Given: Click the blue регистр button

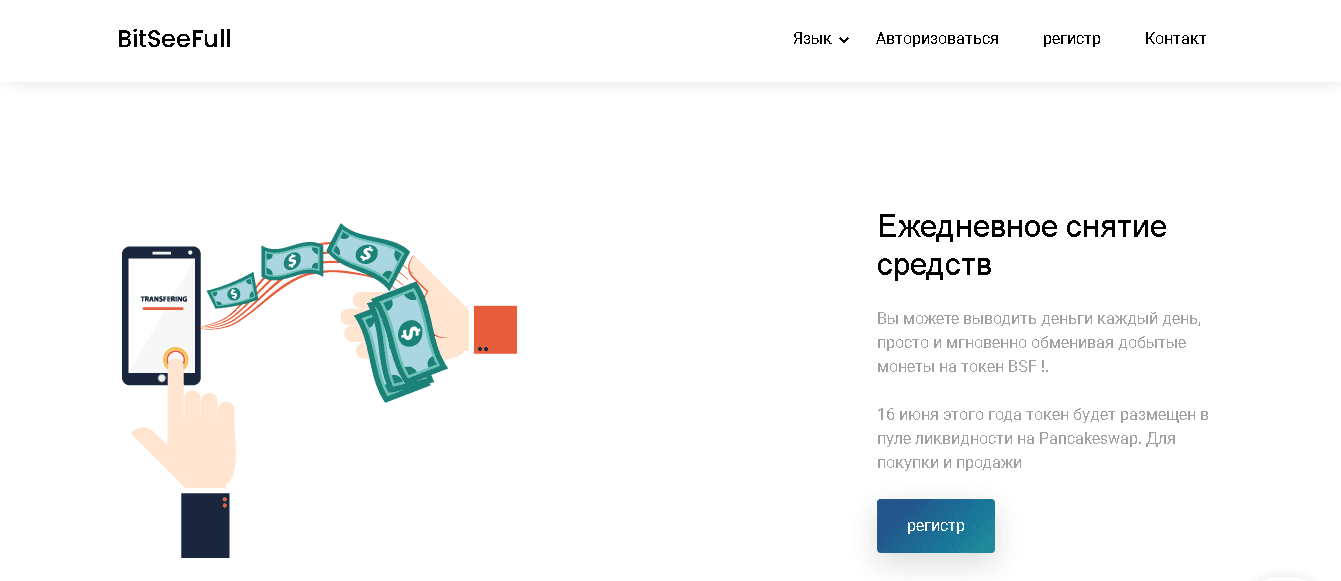Looking at the screenshot, I should [936, 526].
